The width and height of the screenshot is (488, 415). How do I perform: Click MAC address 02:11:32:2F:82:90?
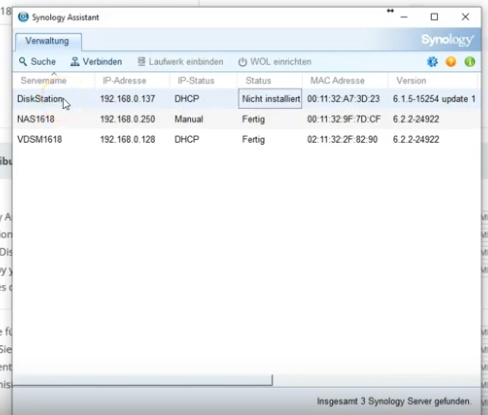[x=342, y=139]
